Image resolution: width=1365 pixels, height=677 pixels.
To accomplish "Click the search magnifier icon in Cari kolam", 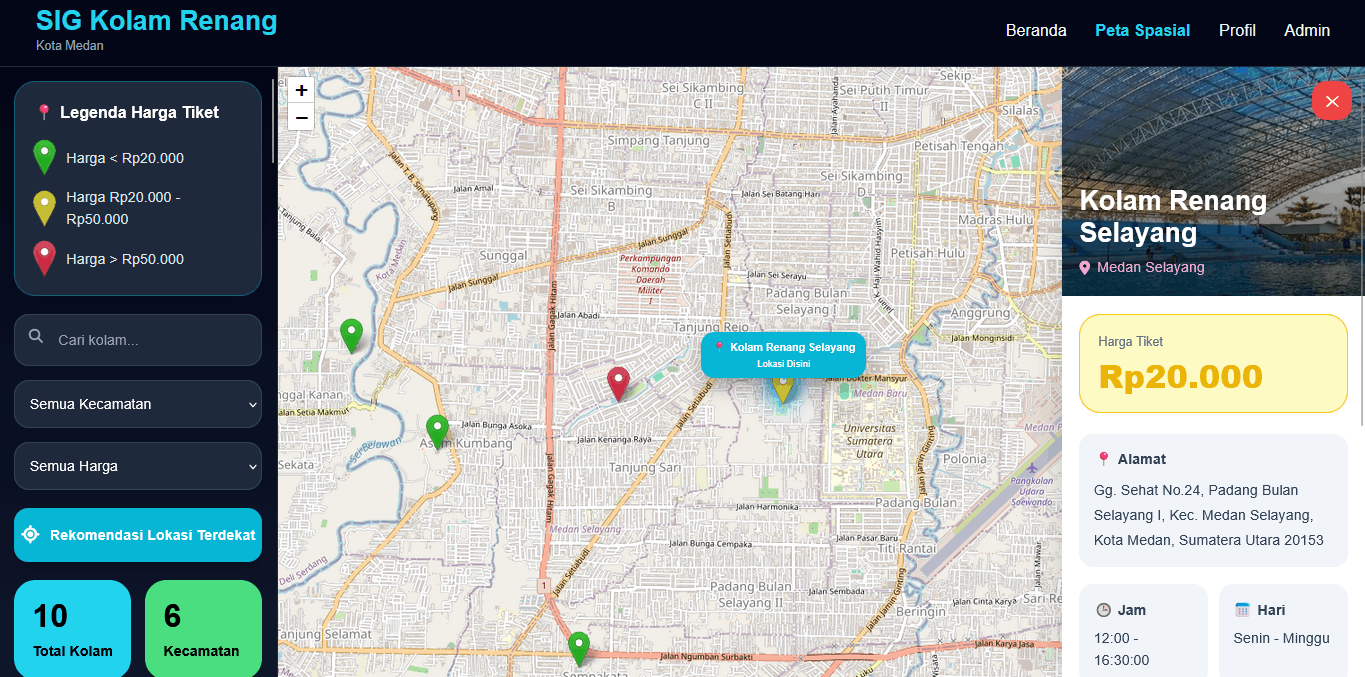I will 37,337.
